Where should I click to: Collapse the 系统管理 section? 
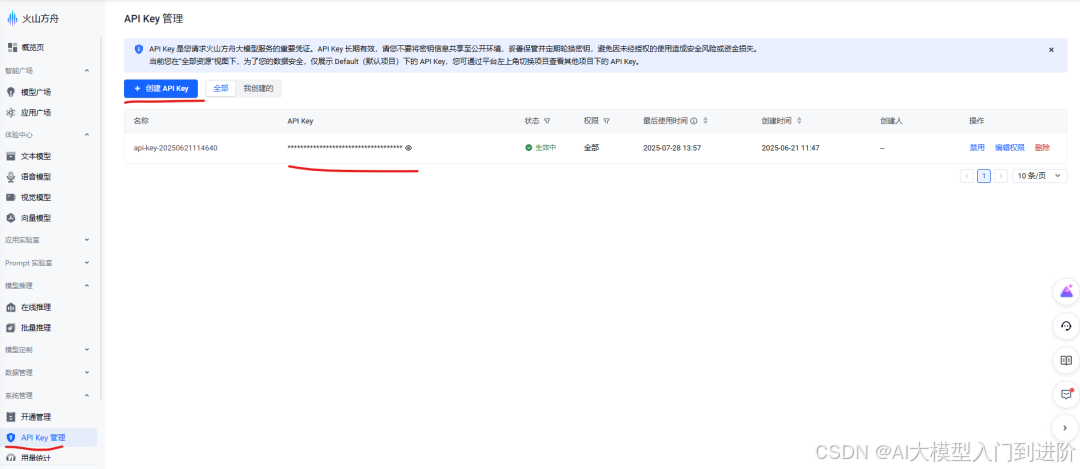[x=87, y=395]
